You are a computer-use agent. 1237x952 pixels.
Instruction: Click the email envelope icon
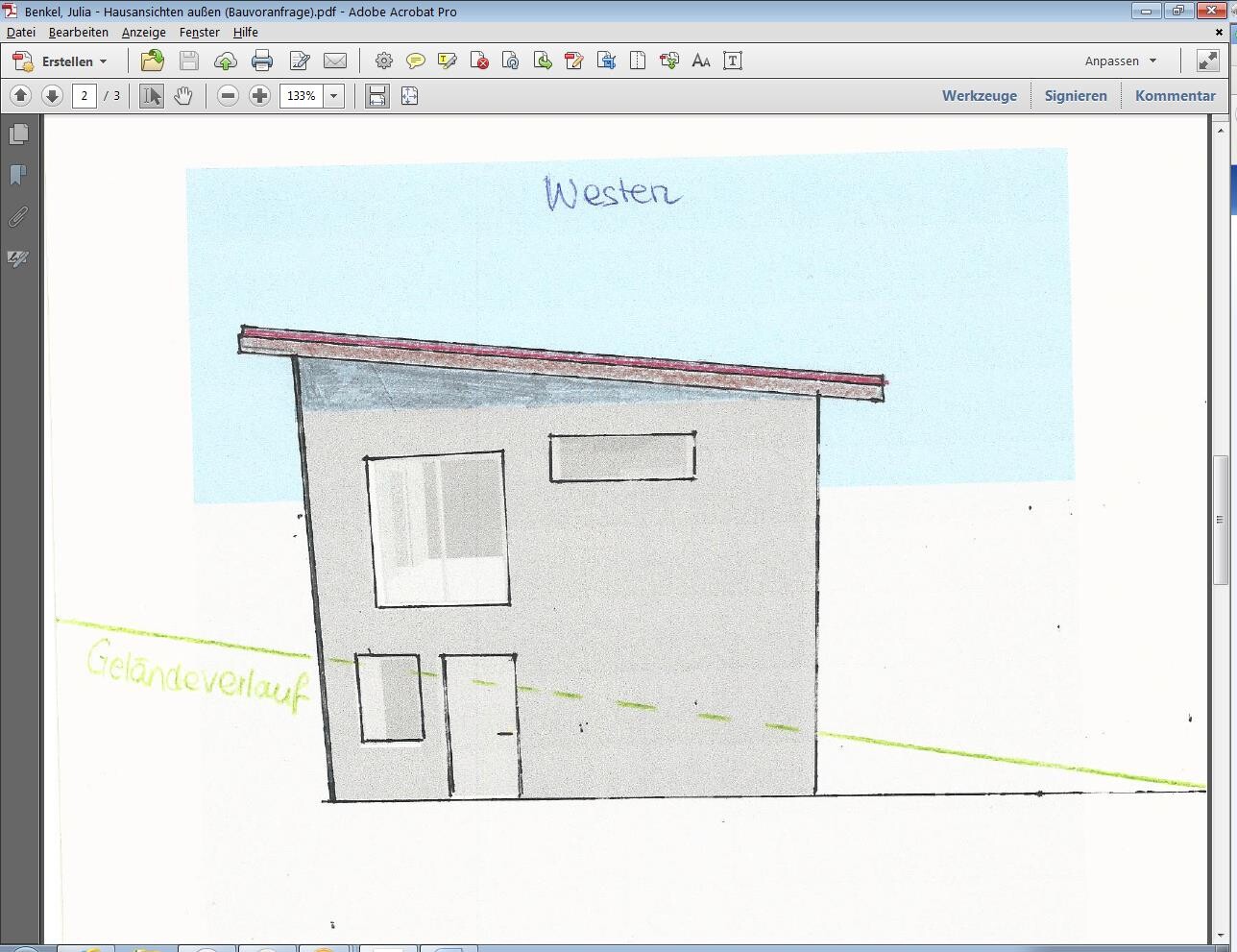(x=335, y=61)
